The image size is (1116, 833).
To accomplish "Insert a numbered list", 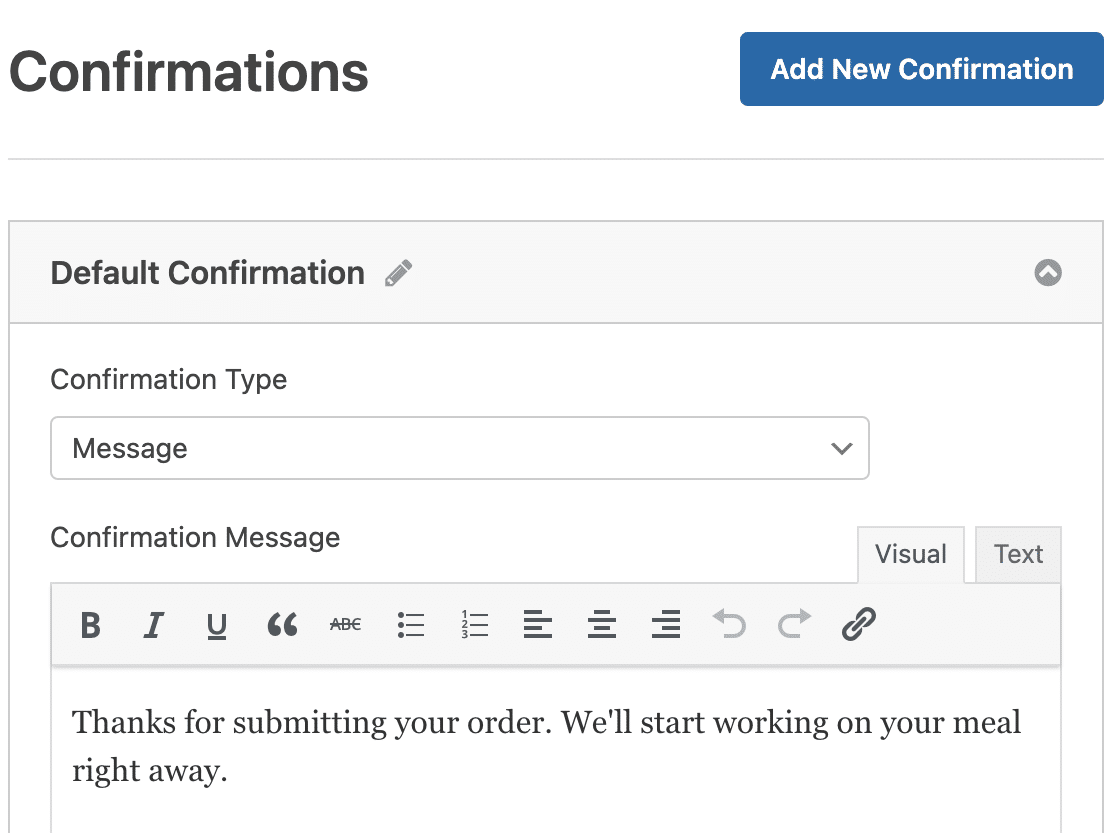I will [x=475, y=624].
